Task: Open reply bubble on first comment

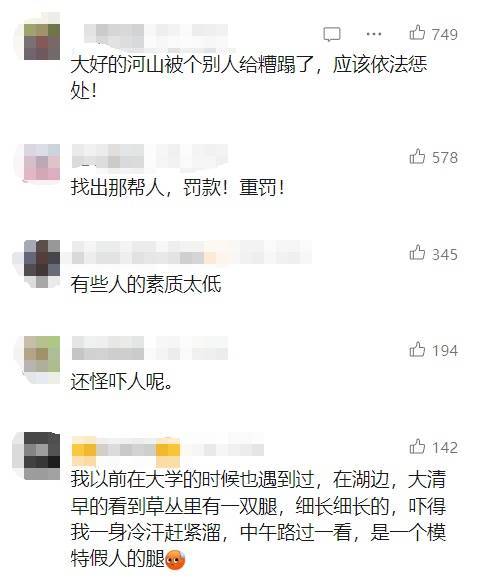Action: [x=331, y=34]
